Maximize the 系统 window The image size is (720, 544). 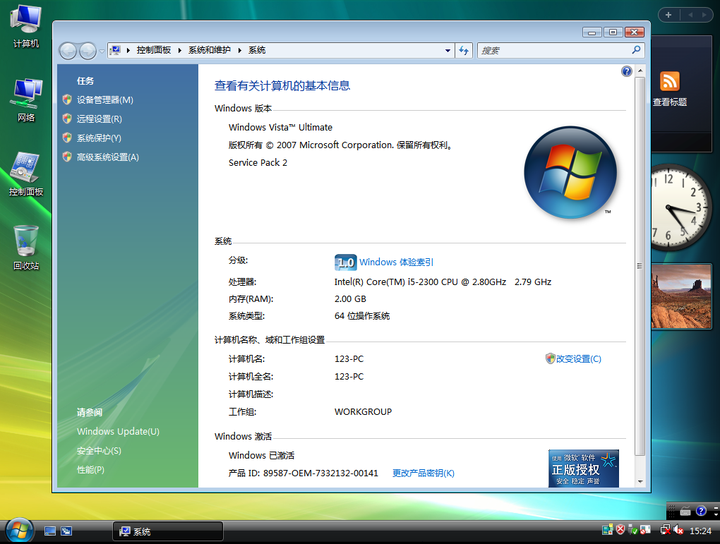point(613,32)
